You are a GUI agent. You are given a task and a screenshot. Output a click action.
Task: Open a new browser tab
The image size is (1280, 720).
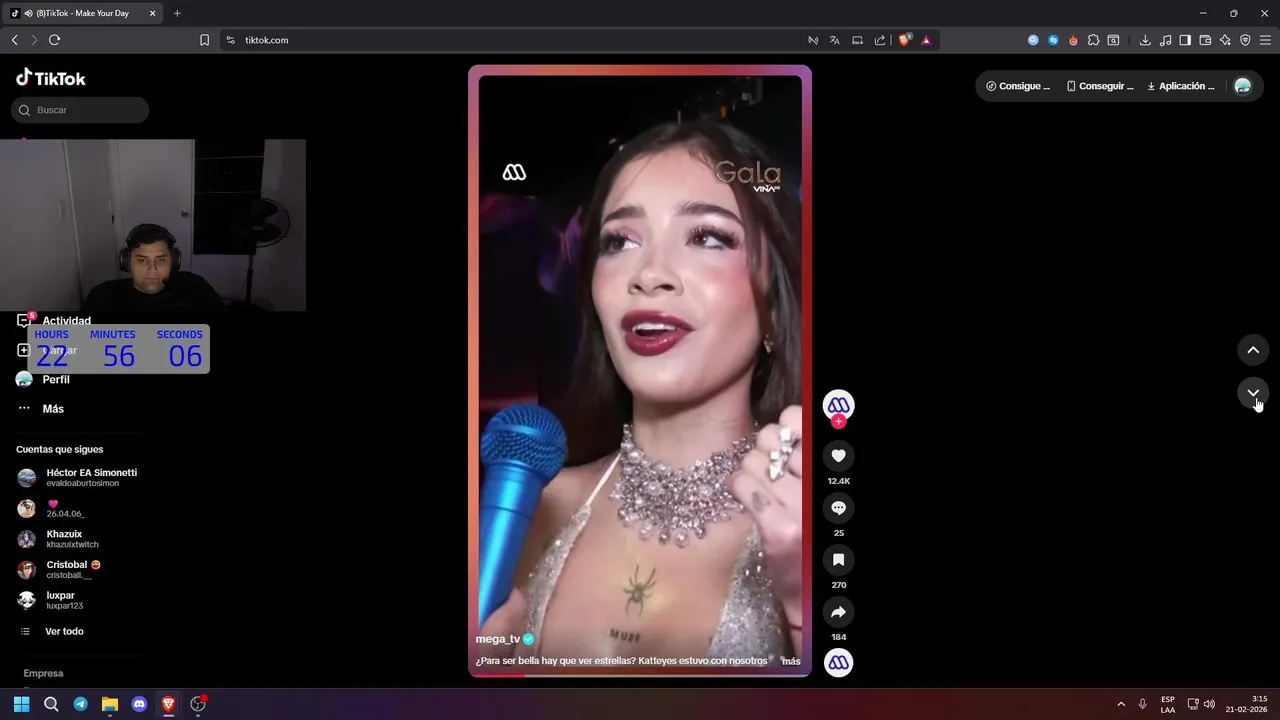click(177, 13)
